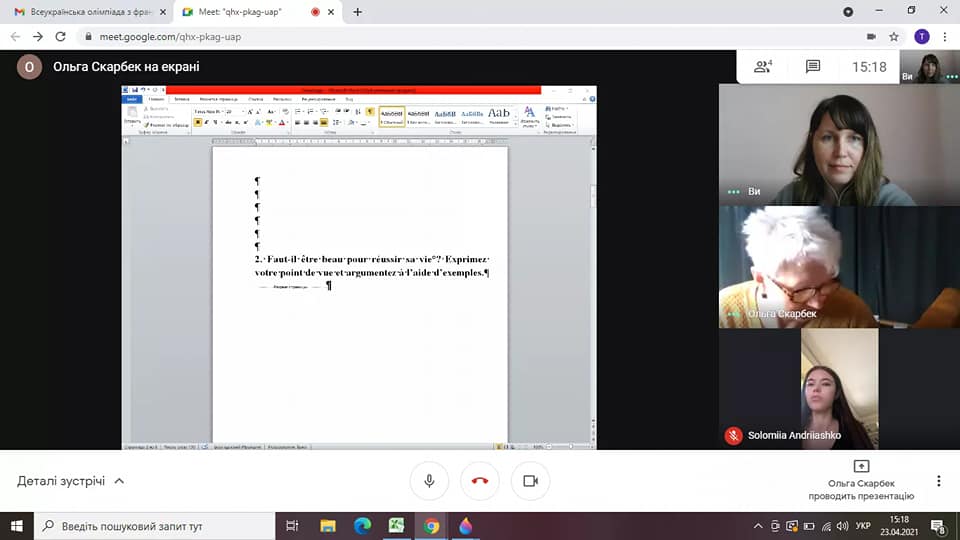
Task: Click the Windows Start button
Action: [x=17, y=526]
